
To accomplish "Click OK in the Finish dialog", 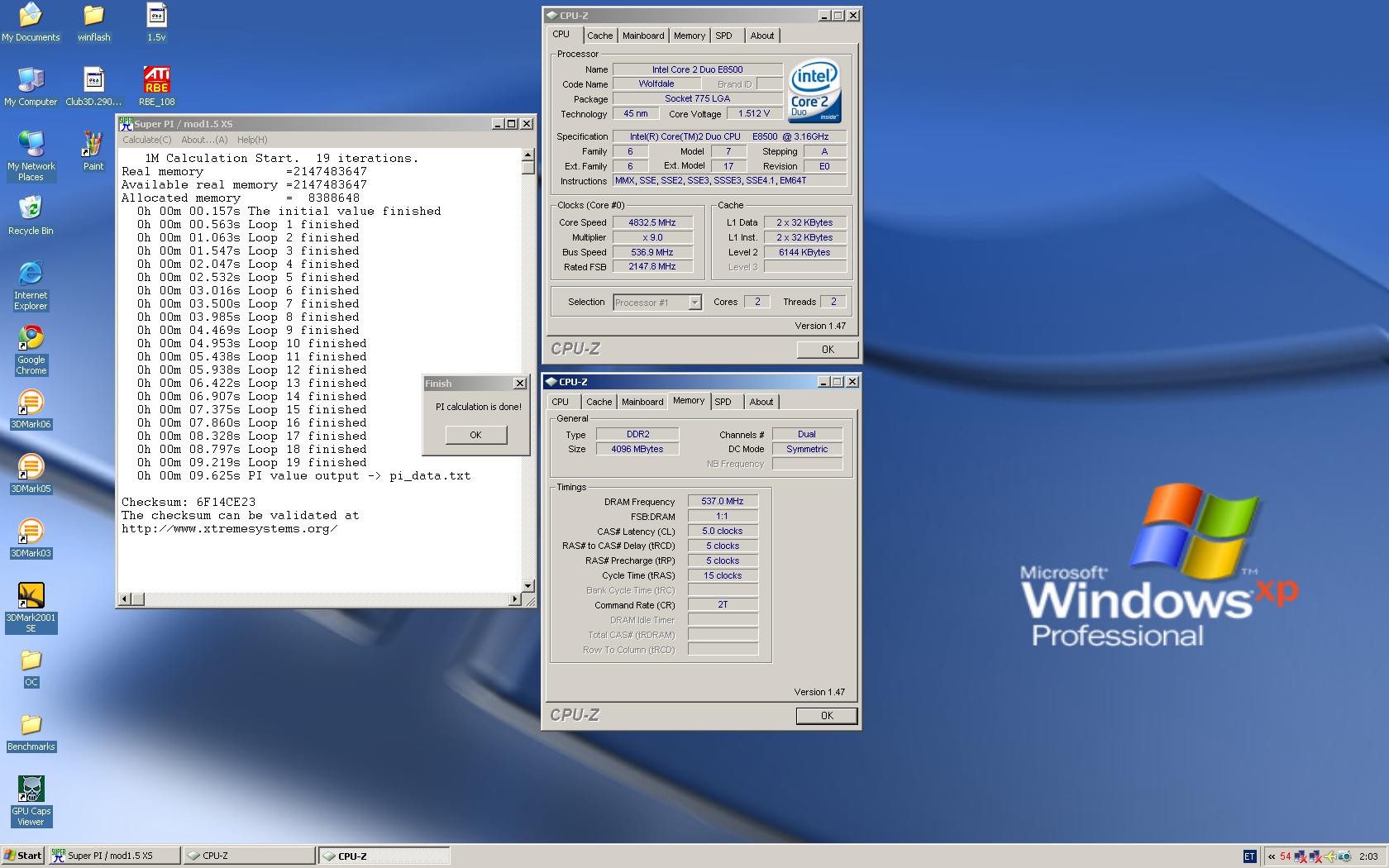I will tap(475, 435).
